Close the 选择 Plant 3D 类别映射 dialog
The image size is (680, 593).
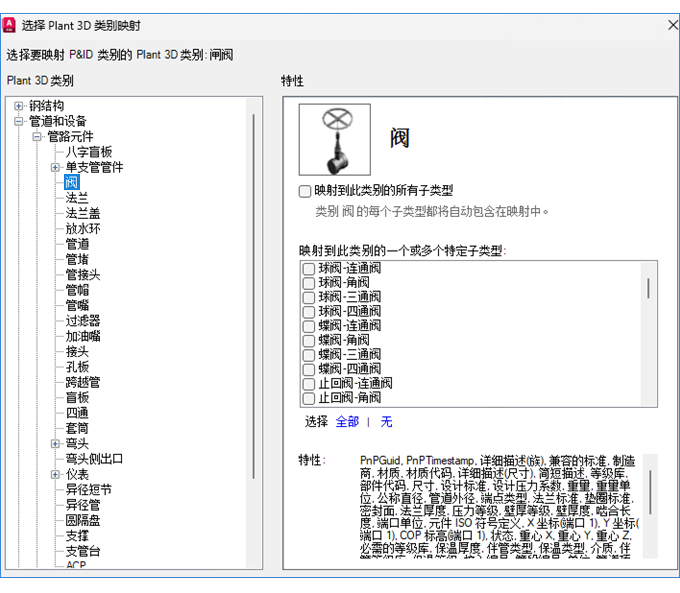[672, 25]
